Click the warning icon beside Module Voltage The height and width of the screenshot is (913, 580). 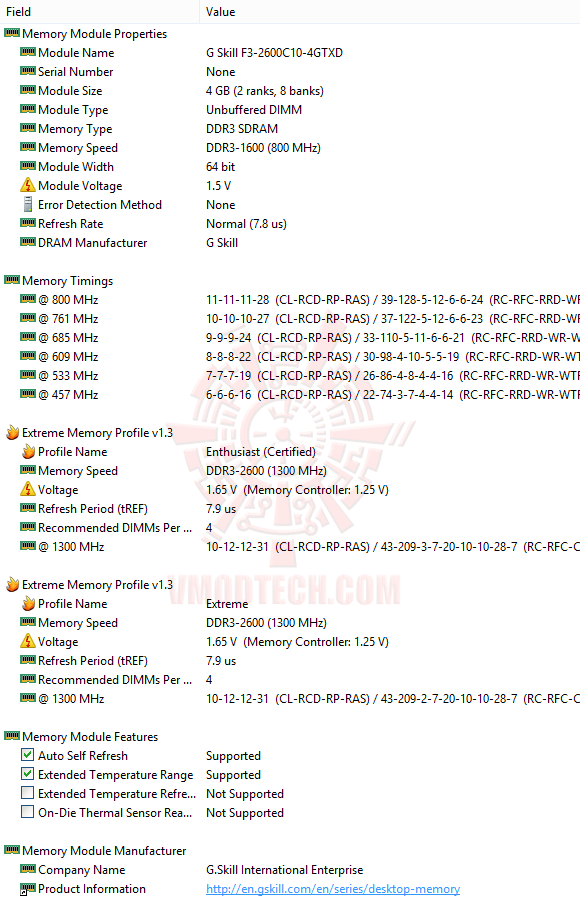[28, 185]
